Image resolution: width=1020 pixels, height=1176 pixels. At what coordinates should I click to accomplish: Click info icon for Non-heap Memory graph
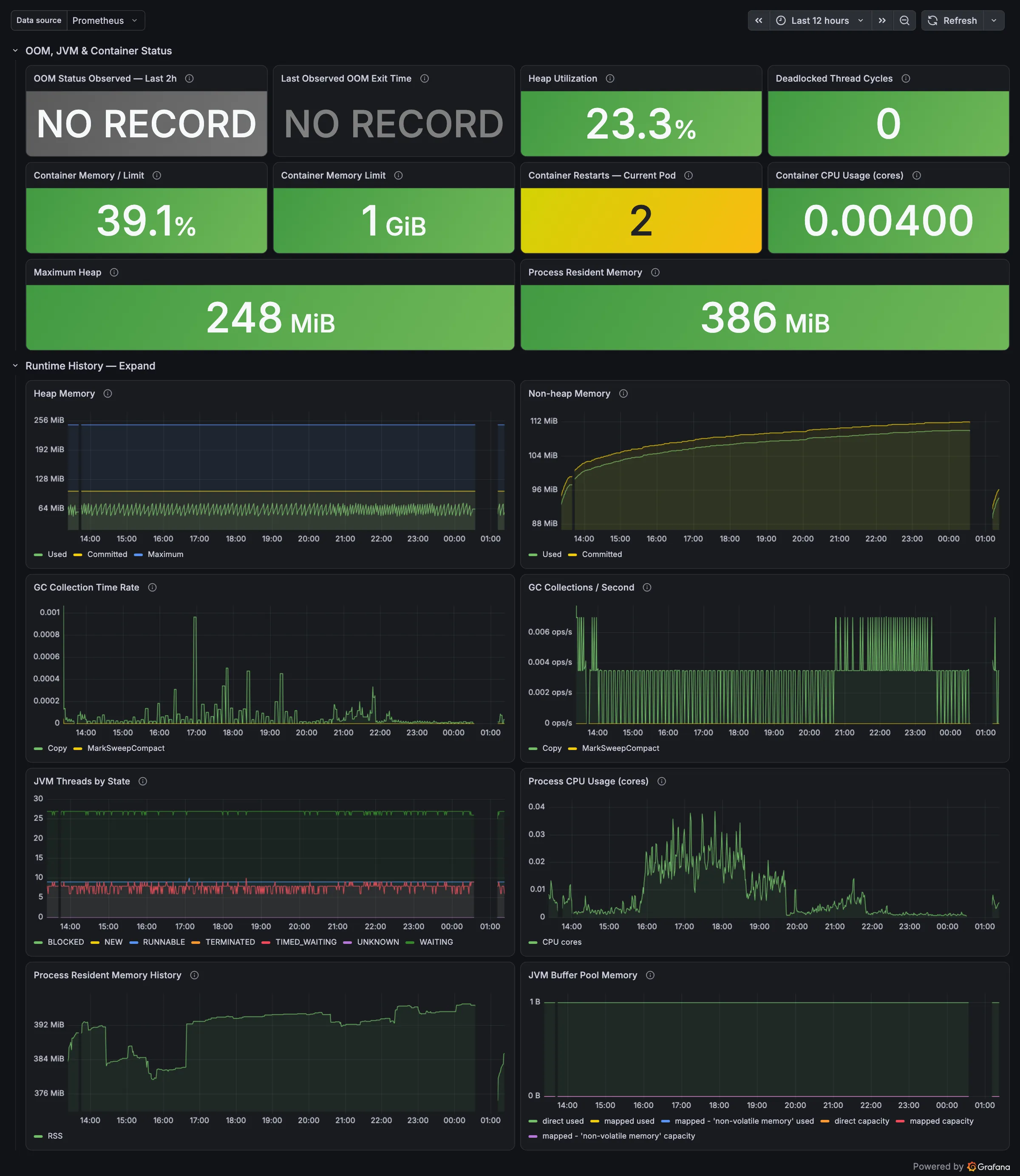tap(623, 394)
